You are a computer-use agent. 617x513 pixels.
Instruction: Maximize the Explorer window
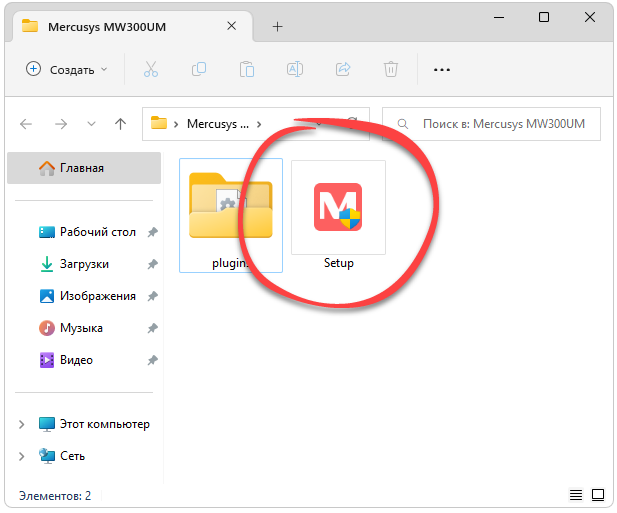544,17
